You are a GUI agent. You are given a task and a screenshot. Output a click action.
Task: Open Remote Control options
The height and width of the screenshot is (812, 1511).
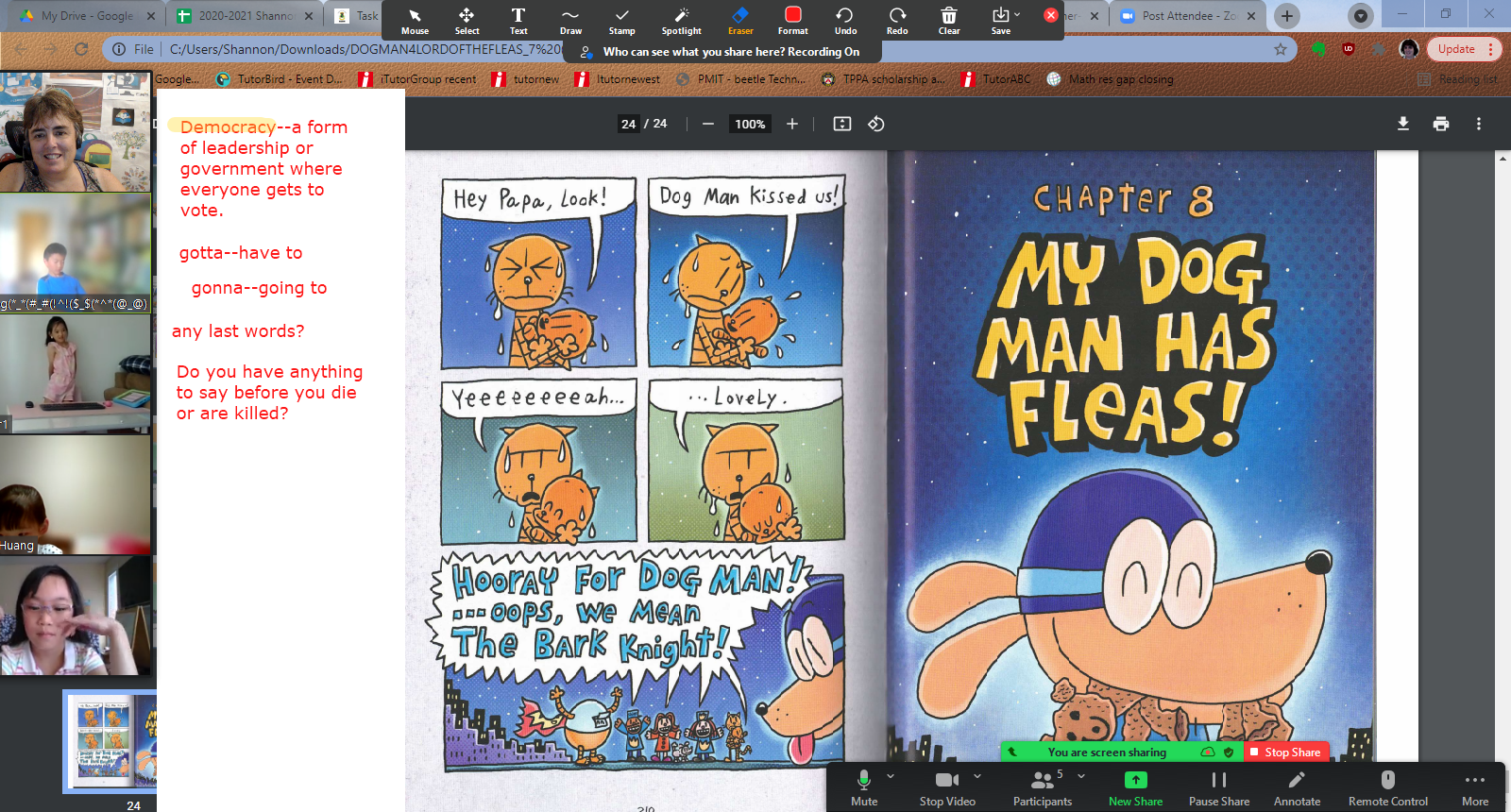[1388, 787]
